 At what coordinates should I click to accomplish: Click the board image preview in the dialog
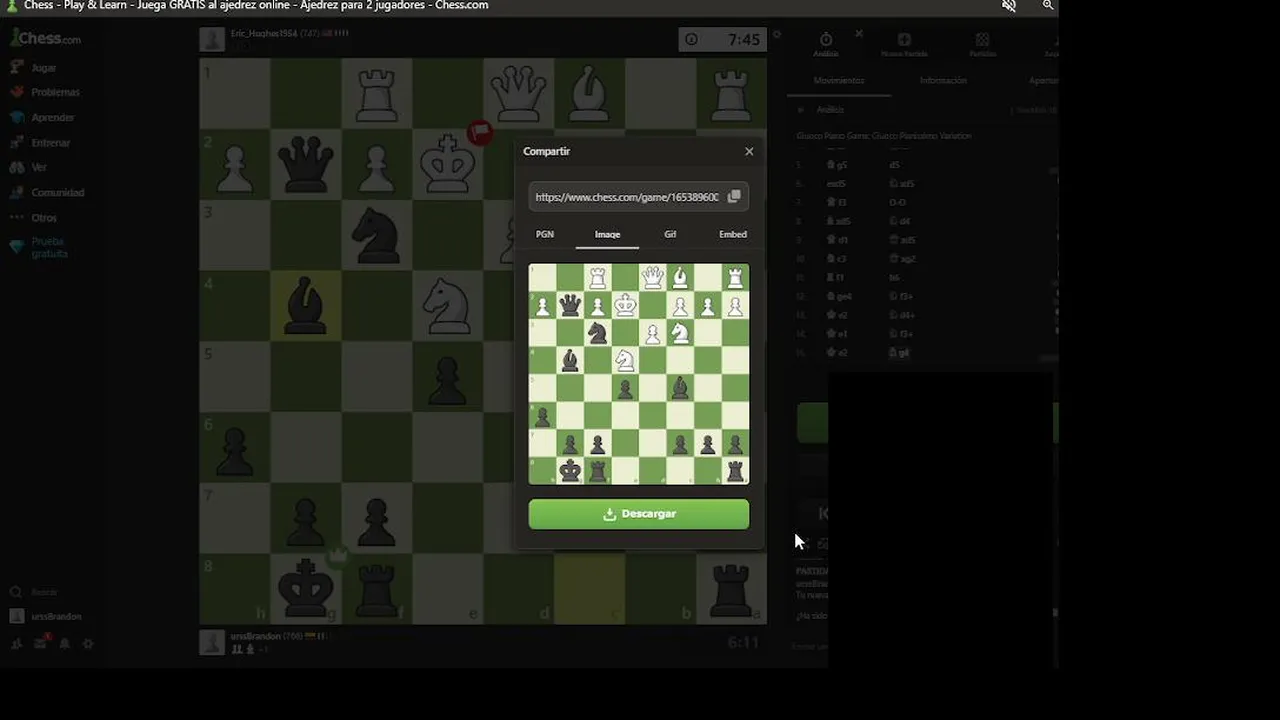click(x=638, y=374)
